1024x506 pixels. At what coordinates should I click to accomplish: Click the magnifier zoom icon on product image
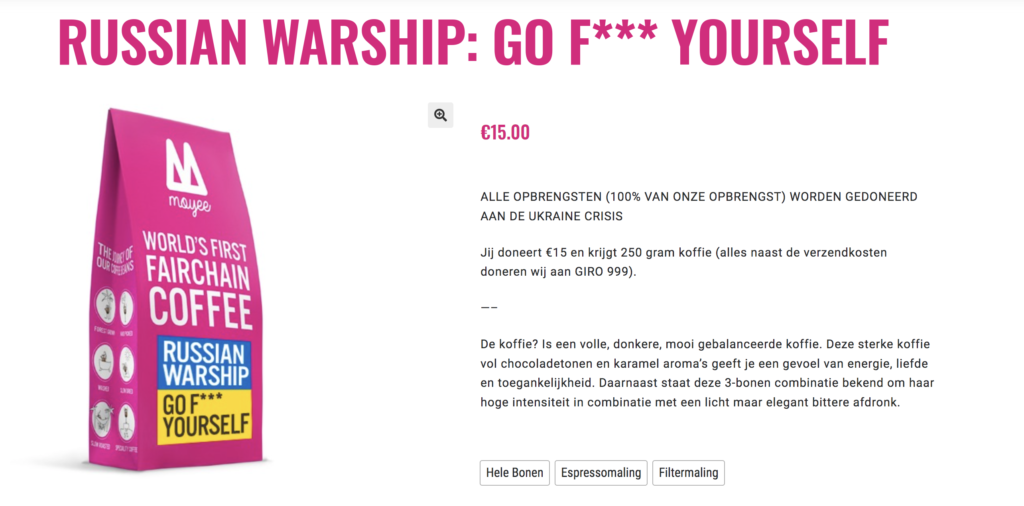(x=440, y=115)
